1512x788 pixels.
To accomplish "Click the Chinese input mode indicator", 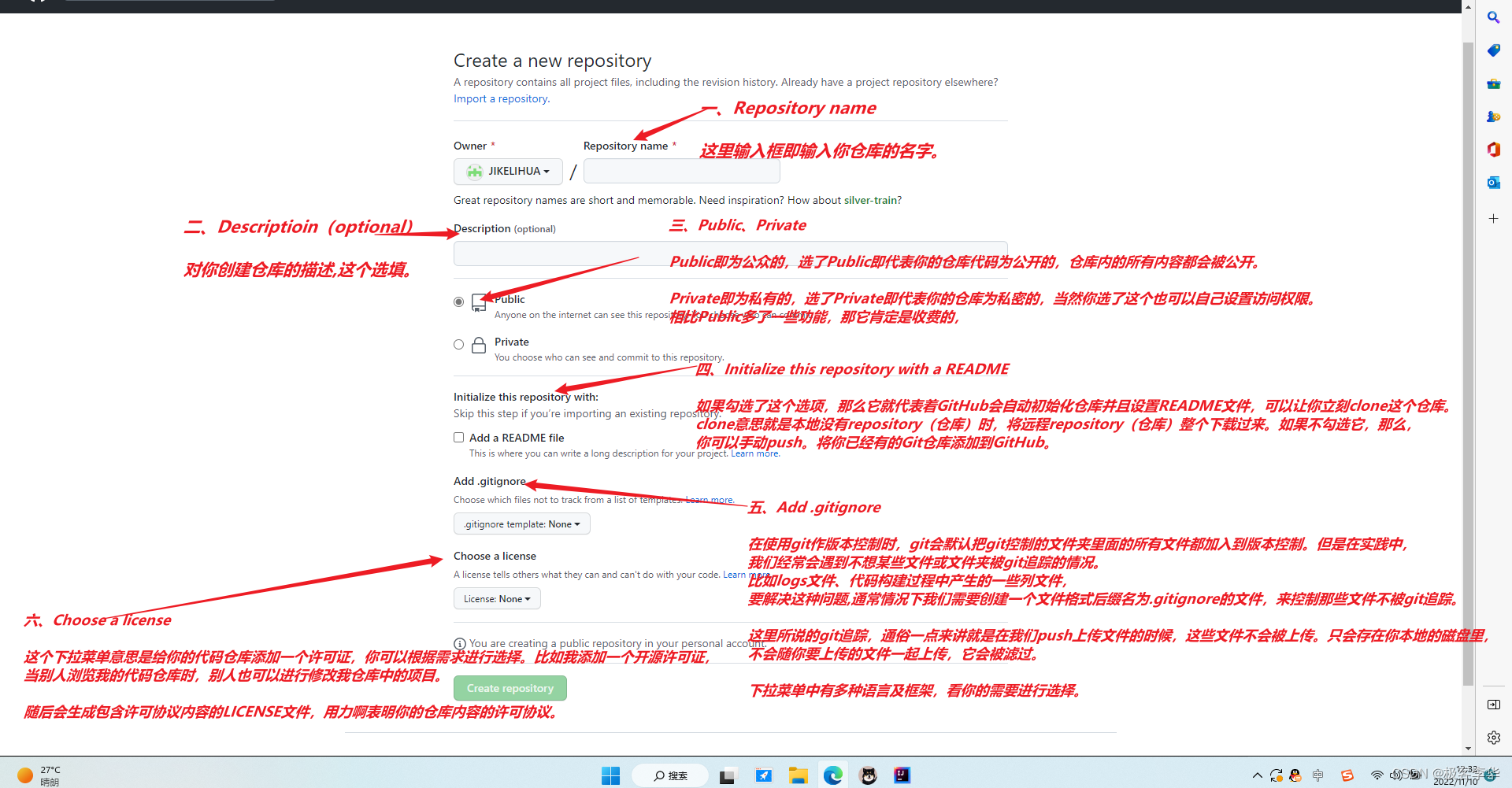I will coord(1318,775).
